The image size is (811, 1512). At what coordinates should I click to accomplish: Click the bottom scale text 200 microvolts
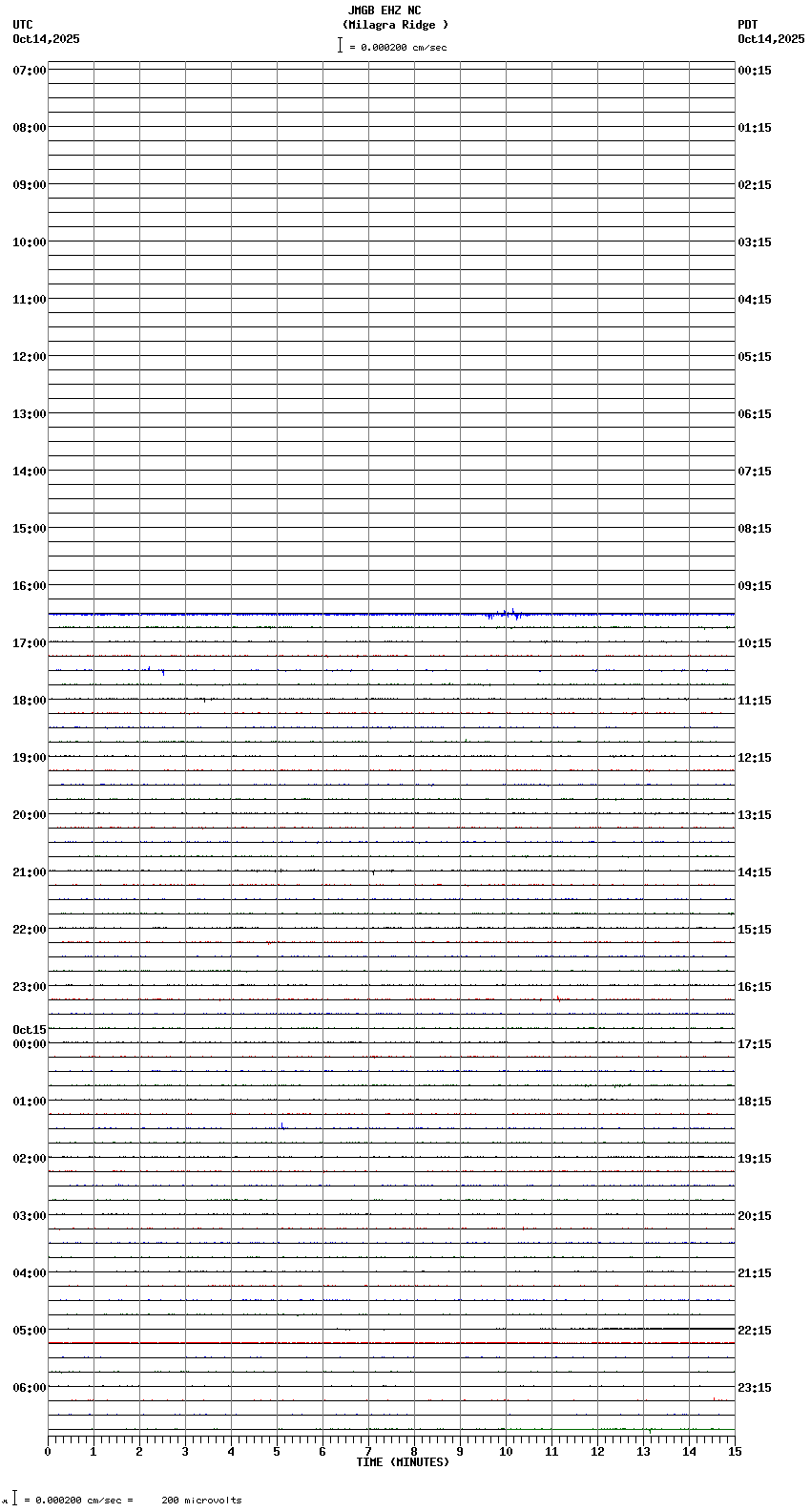[x=202, y=1501]
